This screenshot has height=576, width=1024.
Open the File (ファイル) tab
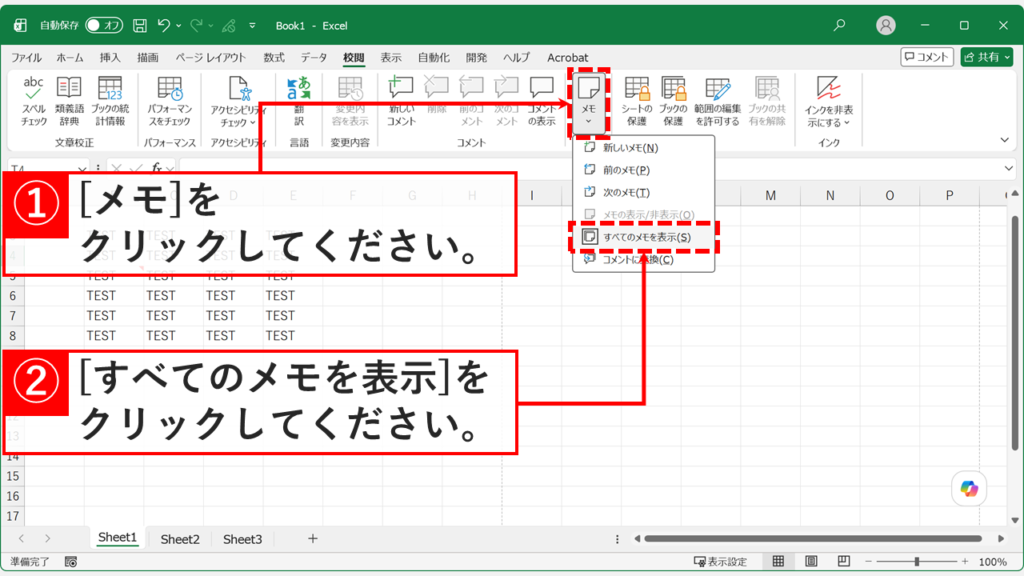point(26,57)
